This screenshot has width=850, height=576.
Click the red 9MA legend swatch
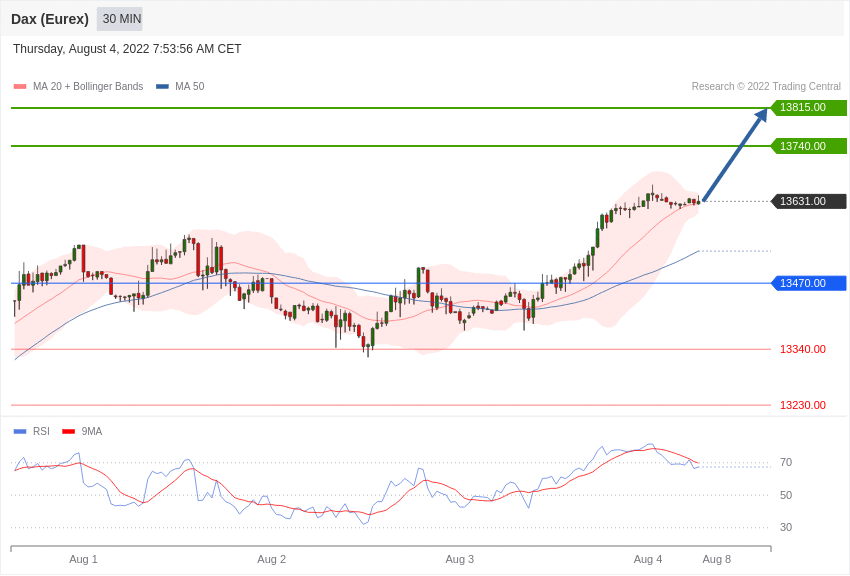tap(68, 432)
